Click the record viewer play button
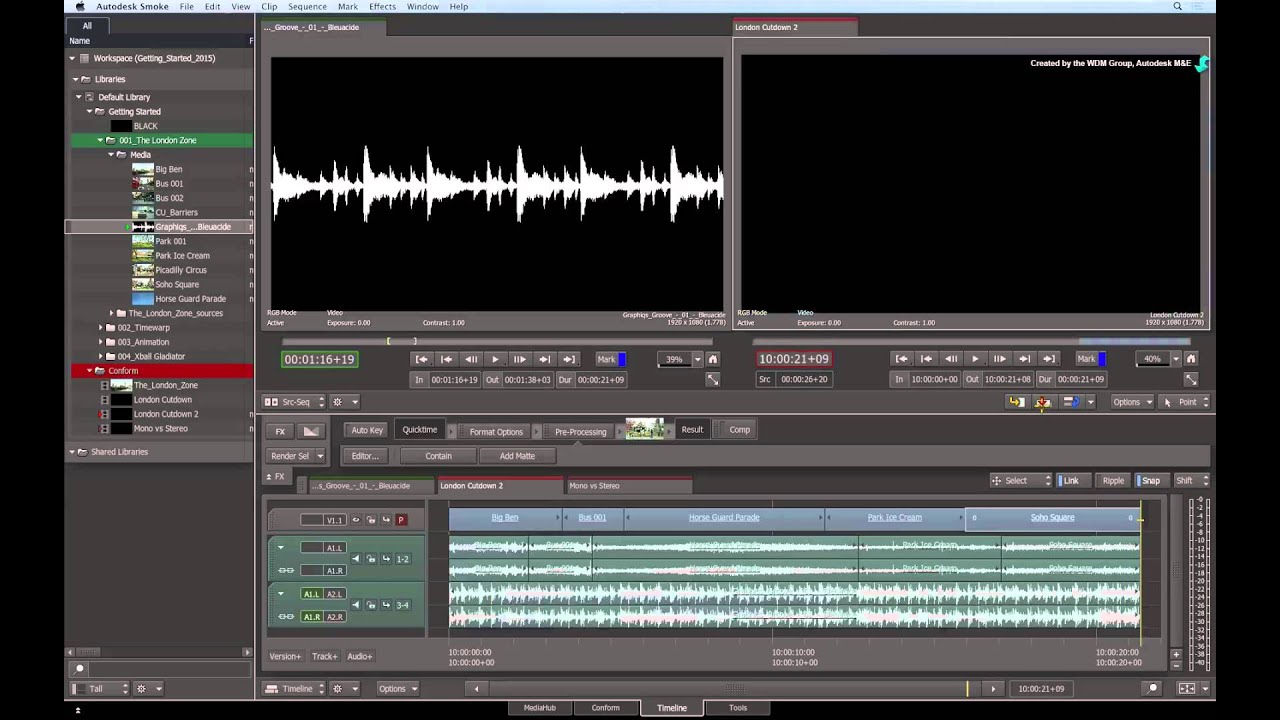Viewport: 1280px width, 720px height. pos(975,359)
